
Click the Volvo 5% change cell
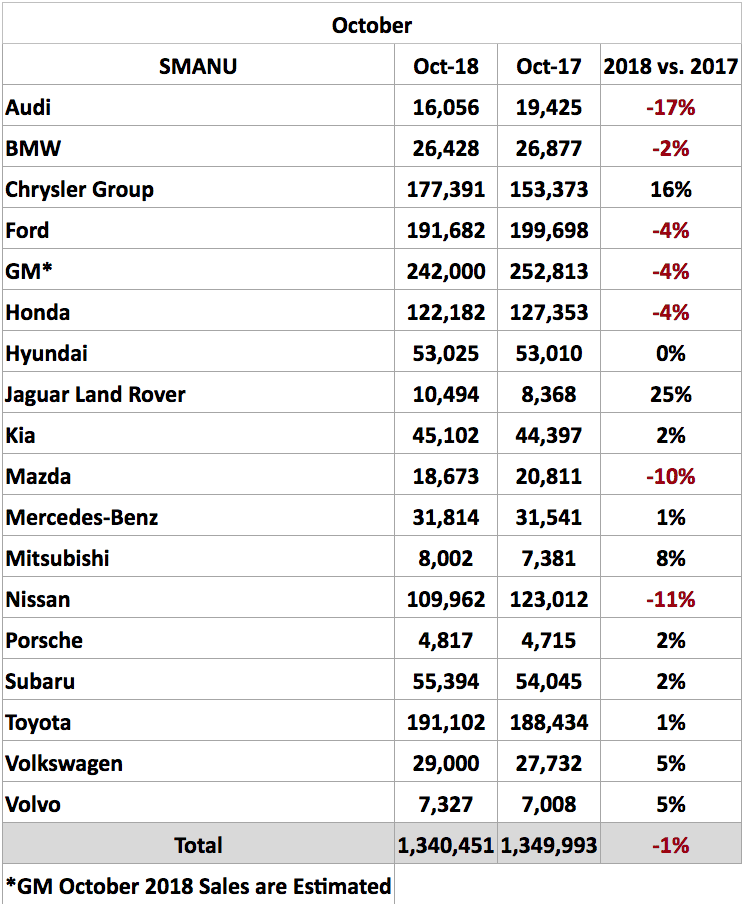[670, 804]
